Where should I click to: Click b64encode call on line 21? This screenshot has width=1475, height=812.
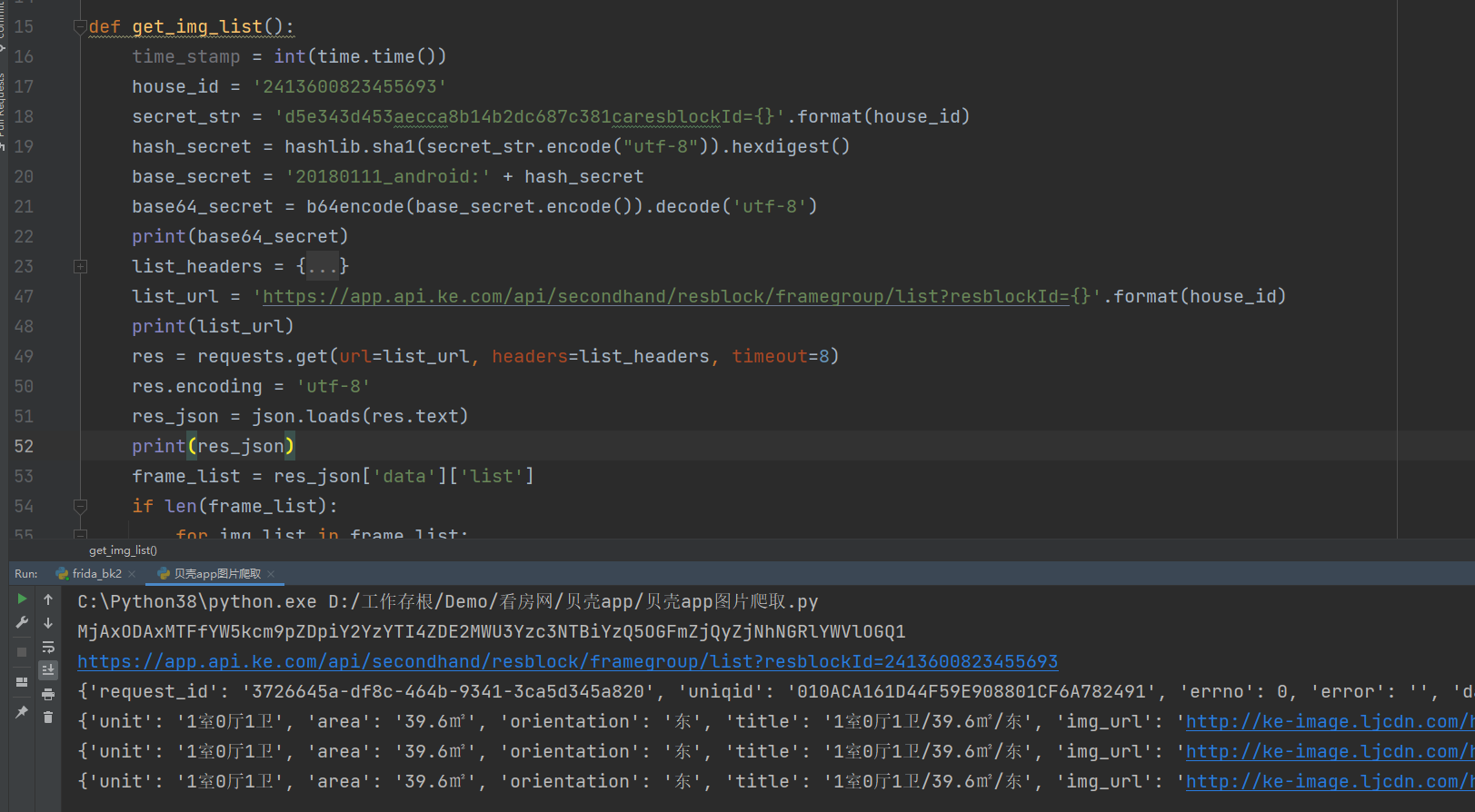(355, 206)
